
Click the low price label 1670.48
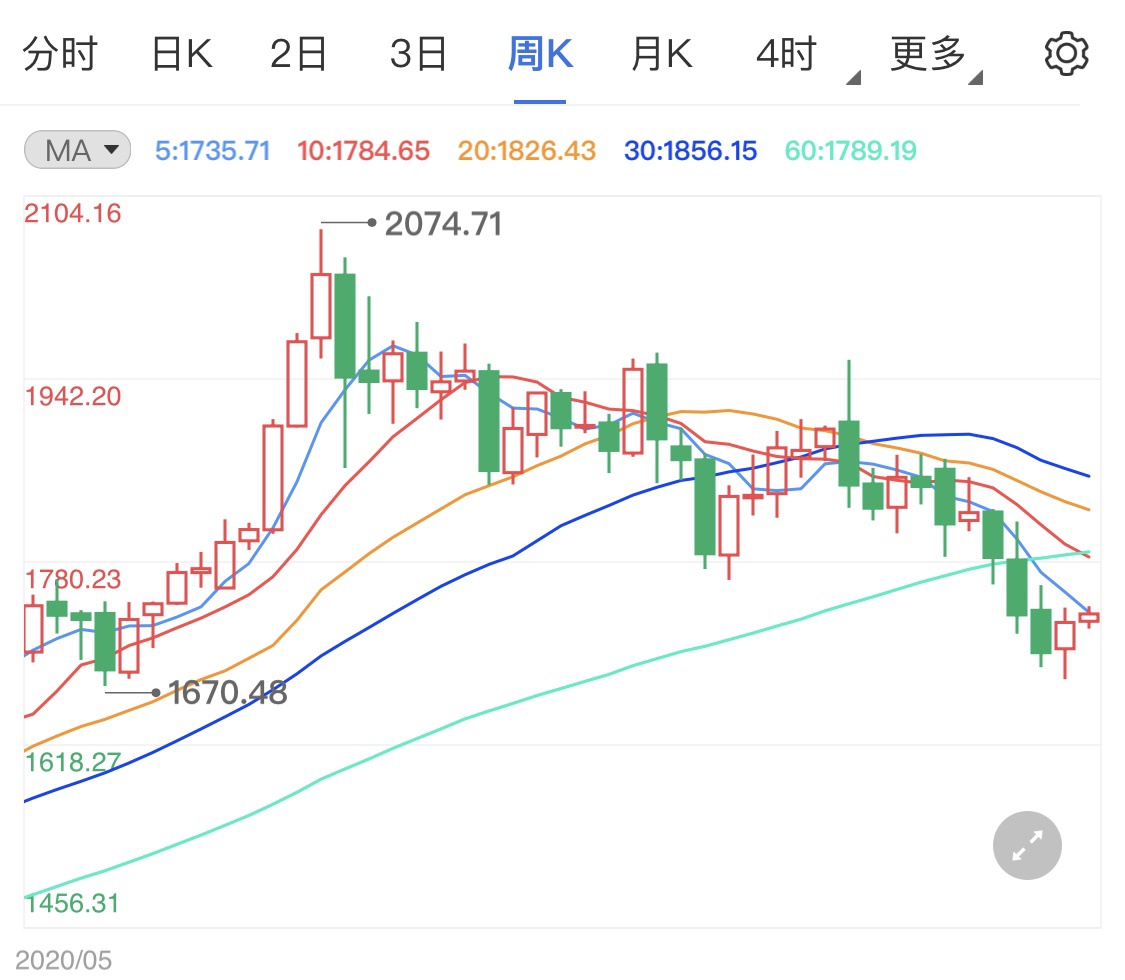coord(227,692)
